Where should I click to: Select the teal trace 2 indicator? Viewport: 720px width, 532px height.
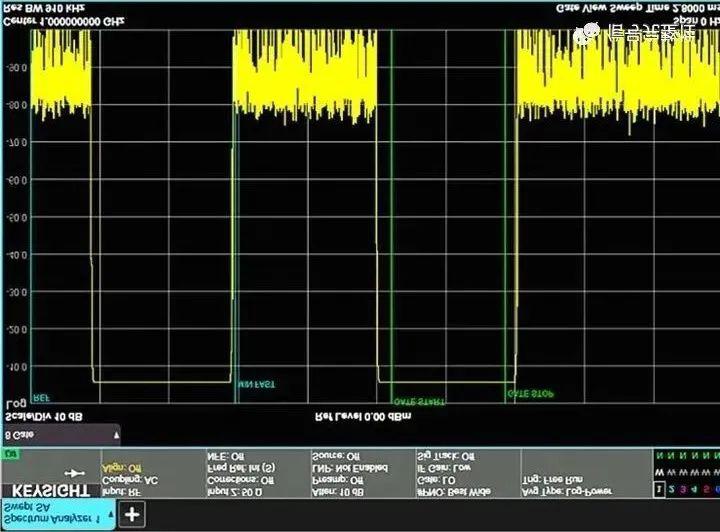tap(671, 489)
